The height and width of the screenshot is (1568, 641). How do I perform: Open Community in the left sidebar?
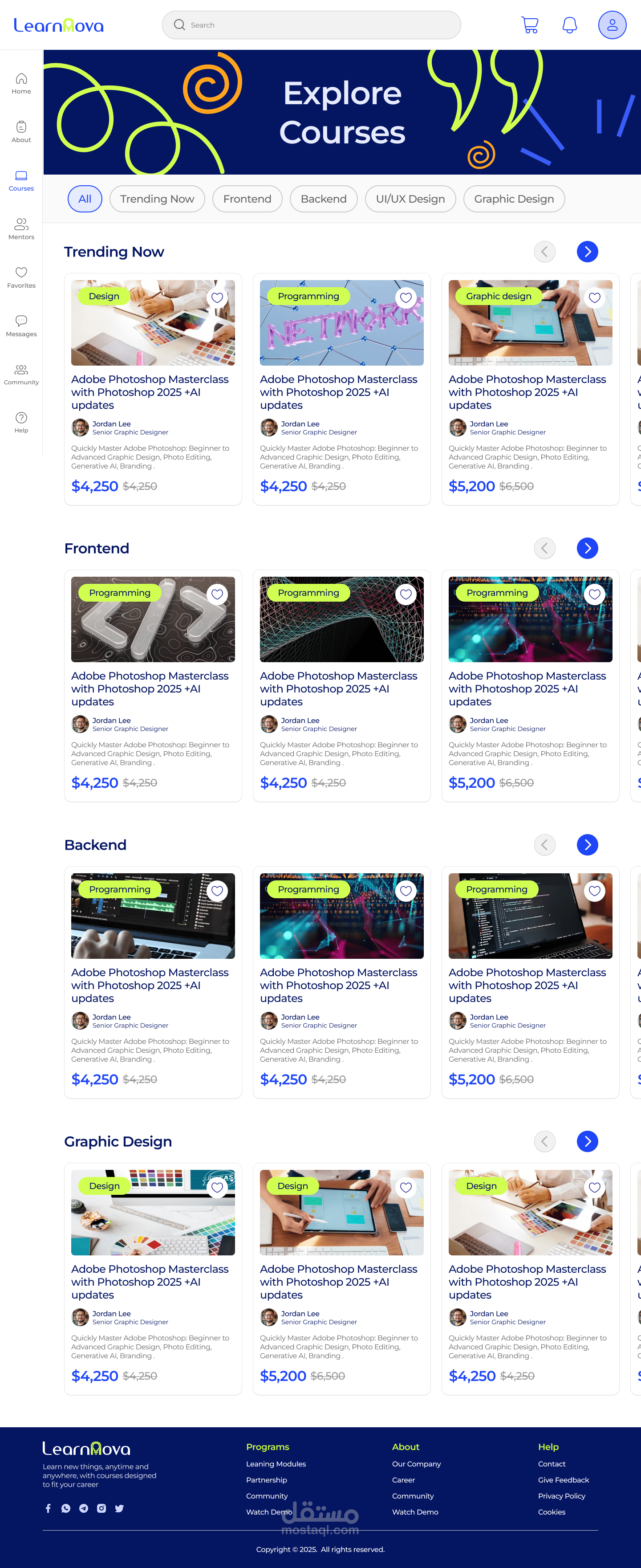coord(21,375)
